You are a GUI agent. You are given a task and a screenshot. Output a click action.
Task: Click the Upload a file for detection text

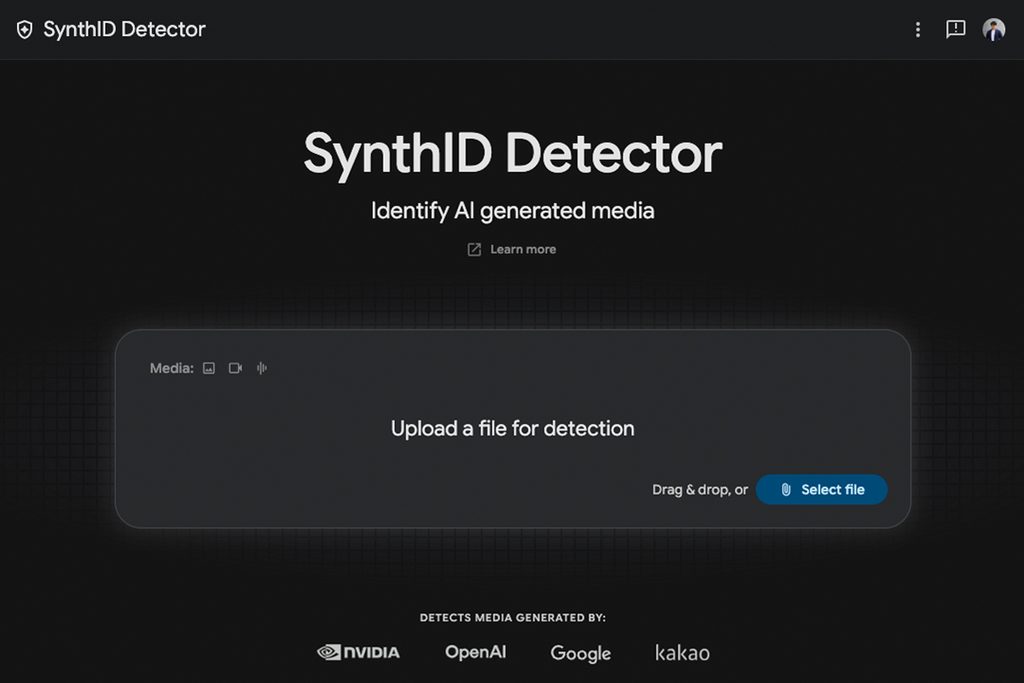click(x=513, y=428)
